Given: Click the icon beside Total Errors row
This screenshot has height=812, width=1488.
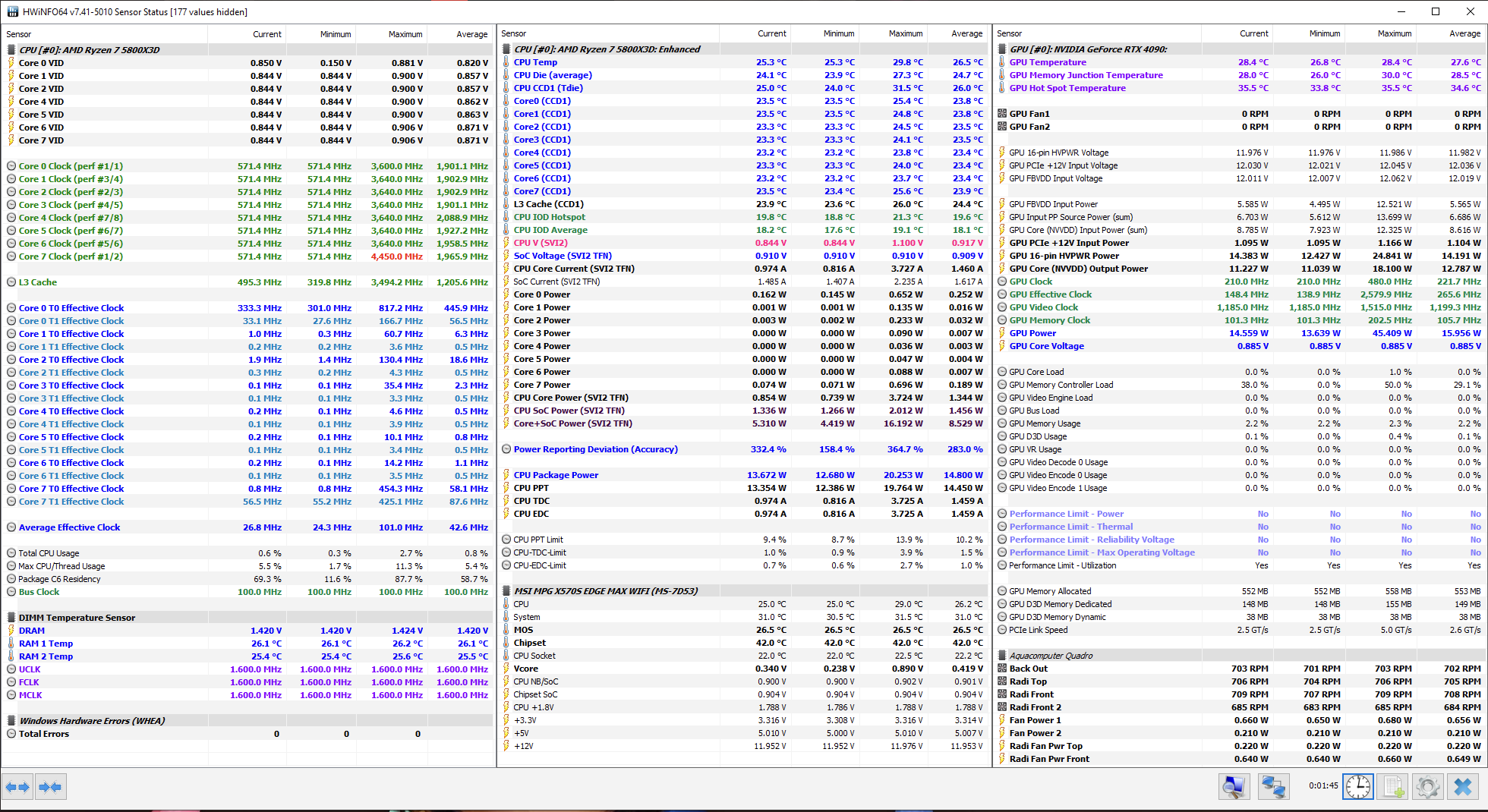Looking at the screenshot, I should pos(11,734).
